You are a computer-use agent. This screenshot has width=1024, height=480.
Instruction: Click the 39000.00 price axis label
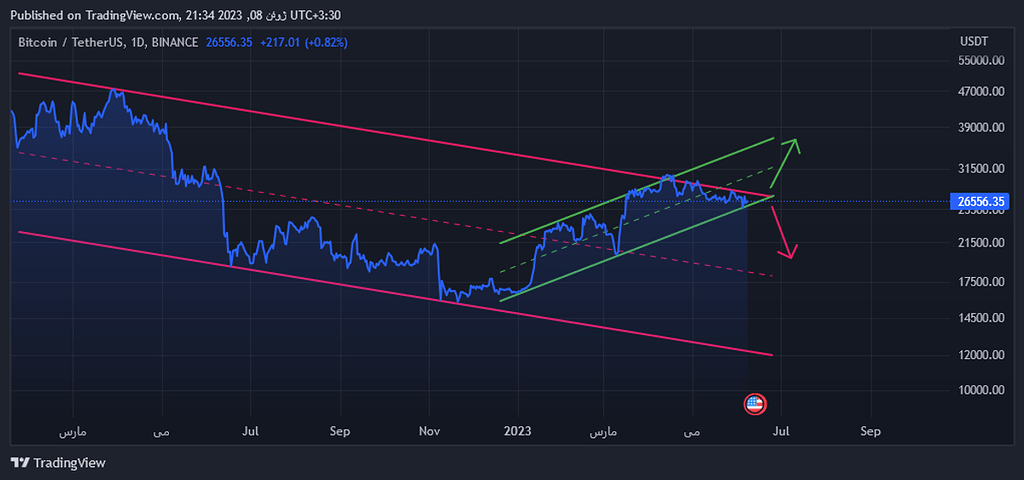click(979, 128)
